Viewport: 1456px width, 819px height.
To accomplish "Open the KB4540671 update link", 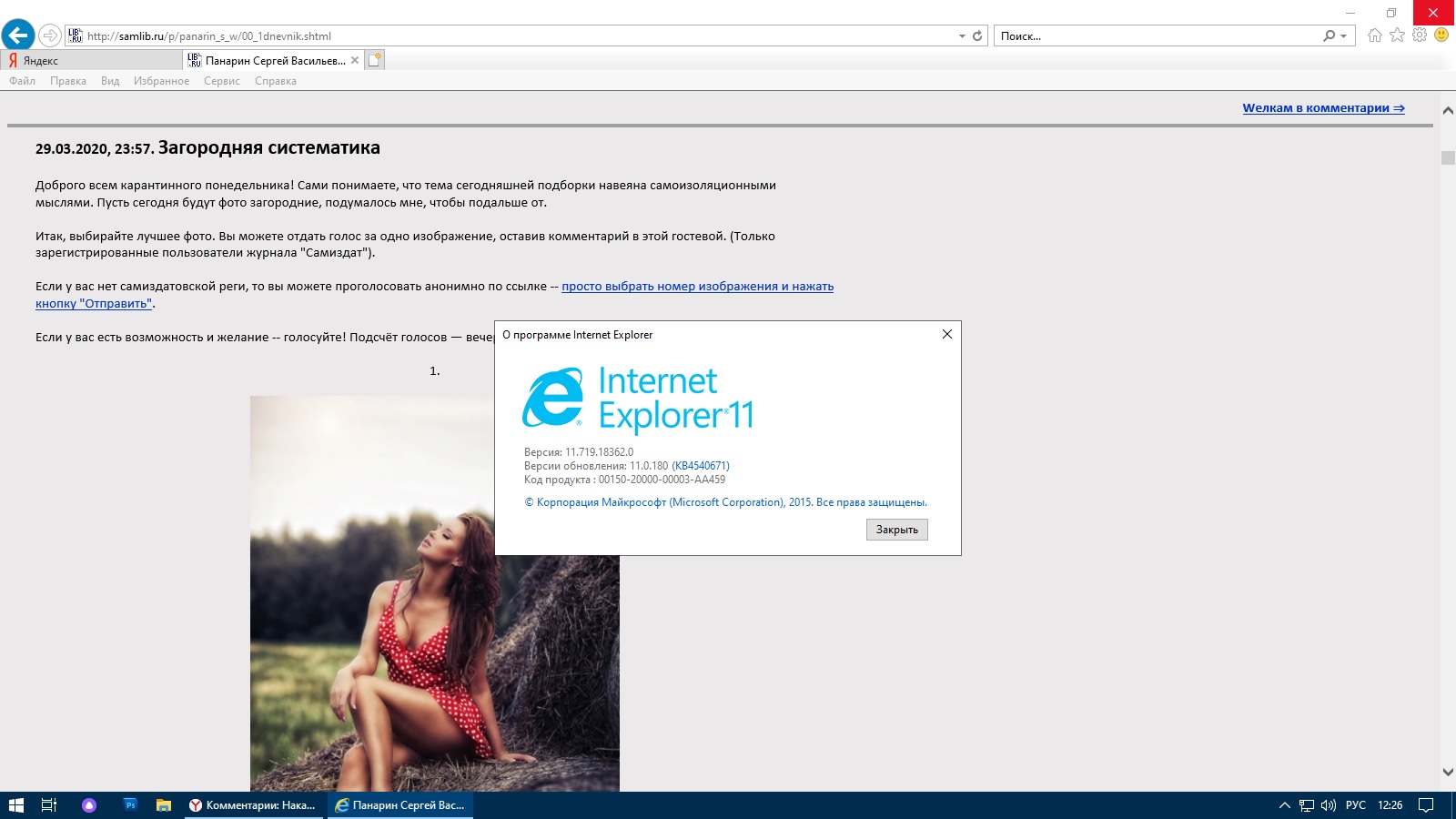I will [700, 466].
